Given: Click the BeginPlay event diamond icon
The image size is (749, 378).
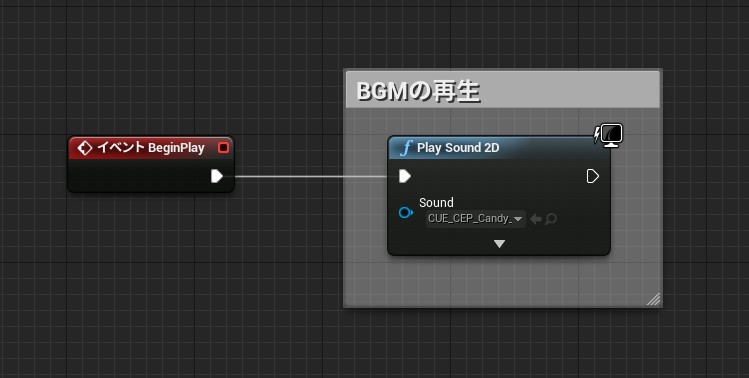Looking at the screenshot, I should coord(85,148).
